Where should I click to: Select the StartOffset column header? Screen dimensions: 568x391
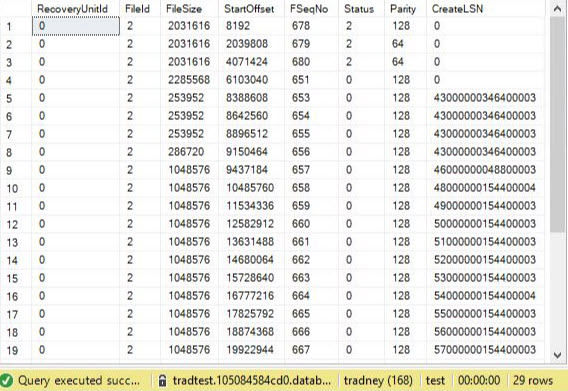coord(249,9)
